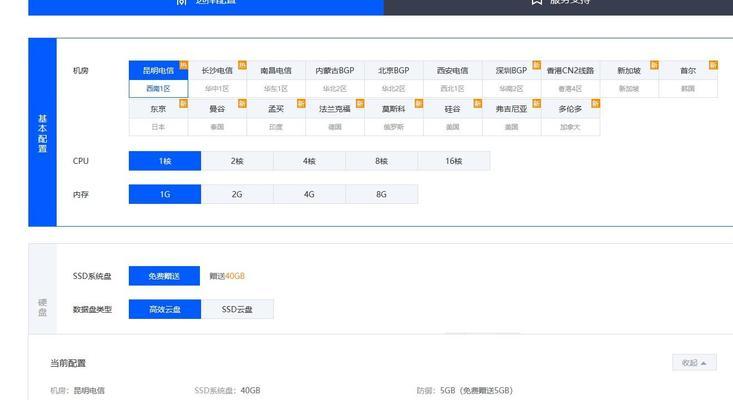Viewport: 733px width, 400px height.
Task: Pick 西安电信 西北1区 datacenter
Action: tap(453, 79)
